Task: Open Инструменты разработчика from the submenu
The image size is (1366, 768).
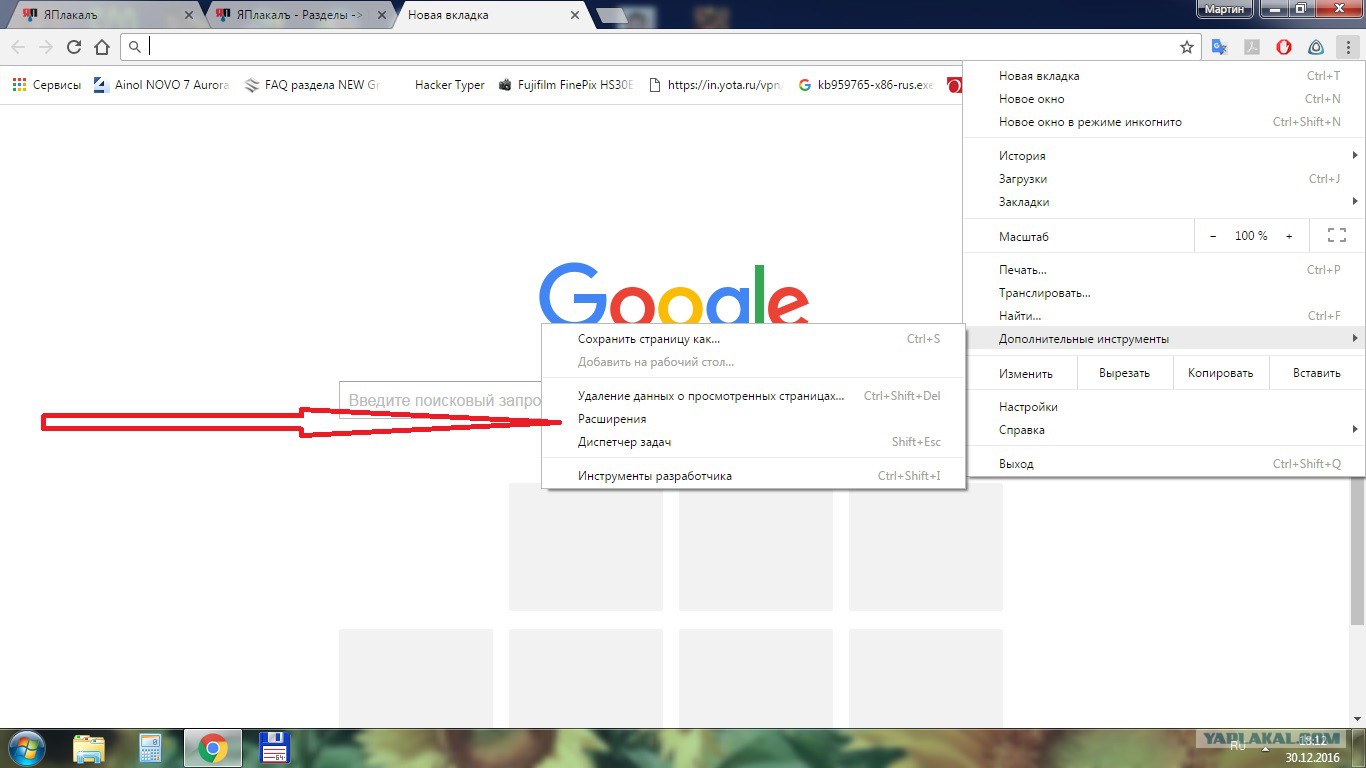Action: coord(754,476)
